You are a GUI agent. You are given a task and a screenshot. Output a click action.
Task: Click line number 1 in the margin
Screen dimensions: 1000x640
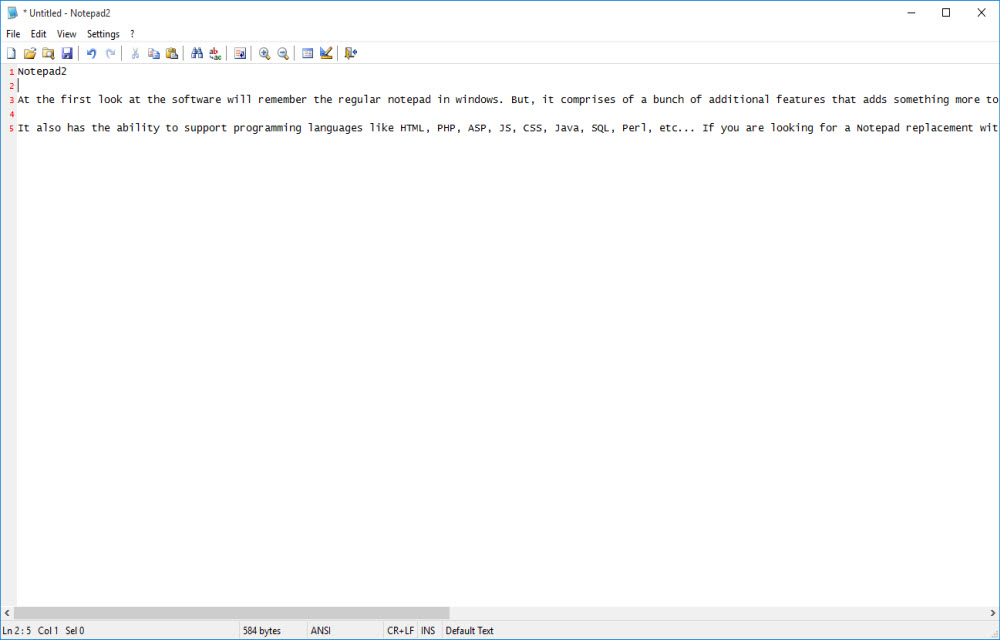point(11,72)
